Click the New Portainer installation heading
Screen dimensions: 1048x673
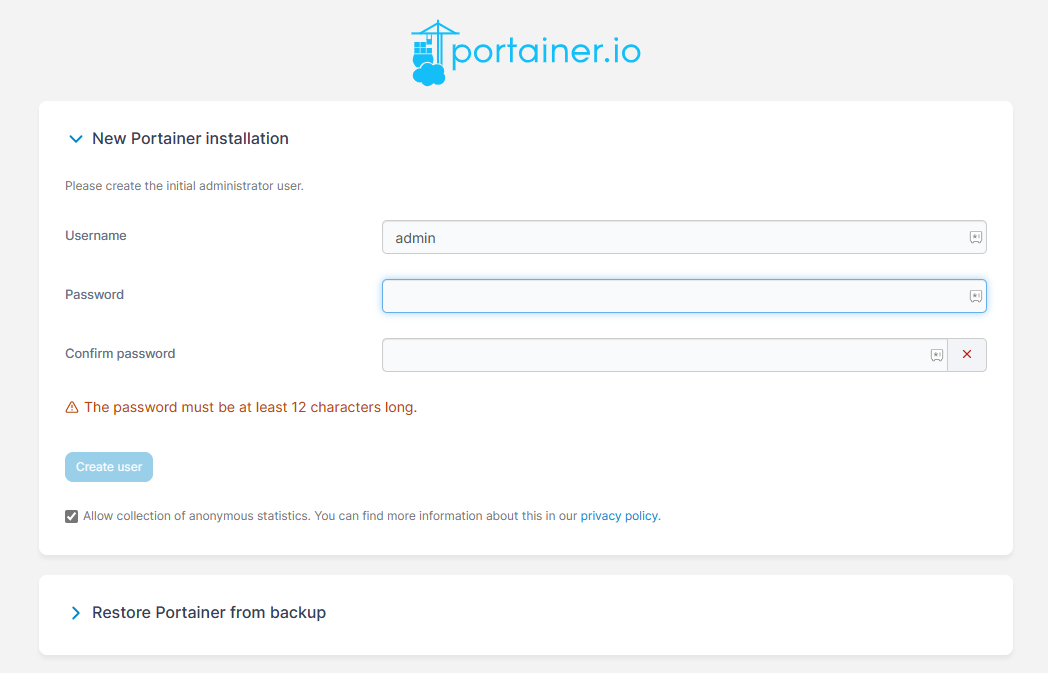190,139
